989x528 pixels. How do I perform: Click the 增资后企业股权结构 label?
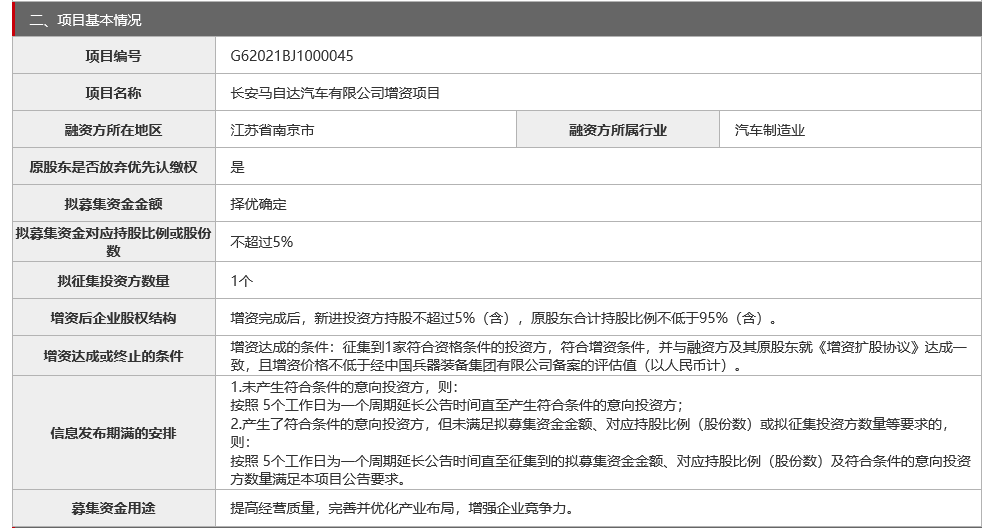pyautogui.click(x=114, y=318)
